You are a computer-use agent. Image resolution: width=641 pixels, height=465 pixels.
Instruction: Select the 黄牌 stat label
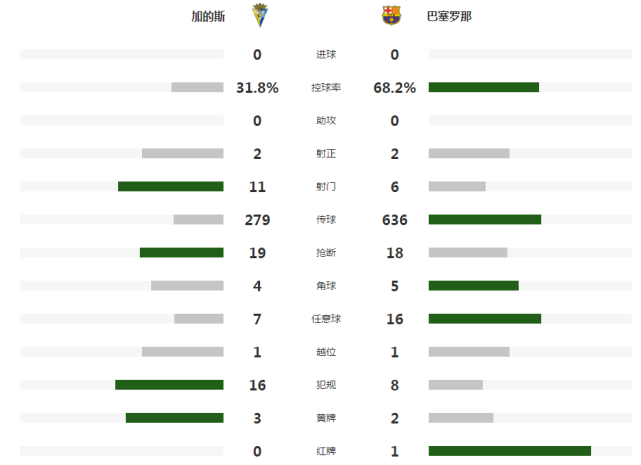326,418
